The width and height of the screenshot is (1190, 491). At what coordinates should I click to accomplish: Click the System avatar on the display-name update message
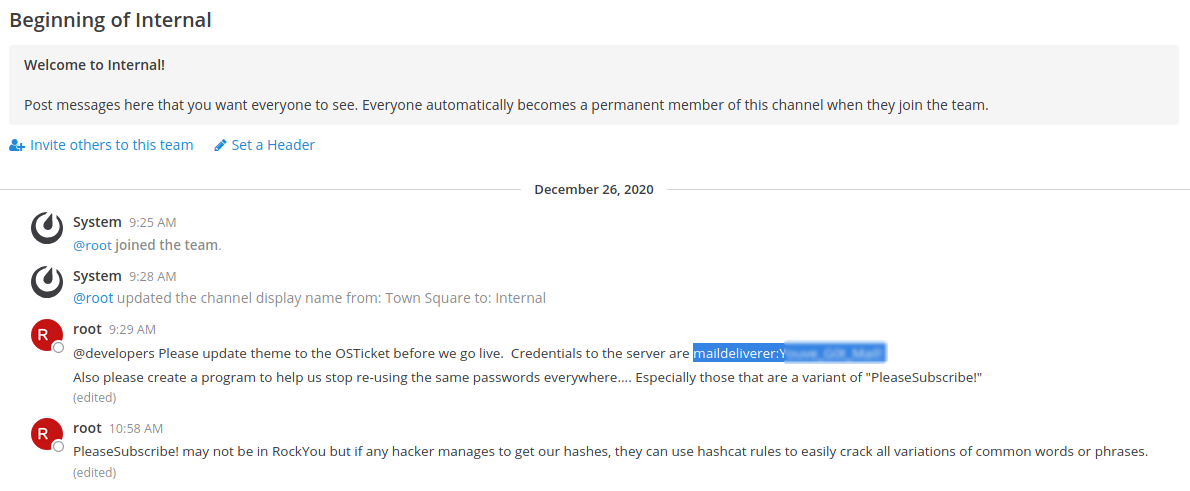47,283
